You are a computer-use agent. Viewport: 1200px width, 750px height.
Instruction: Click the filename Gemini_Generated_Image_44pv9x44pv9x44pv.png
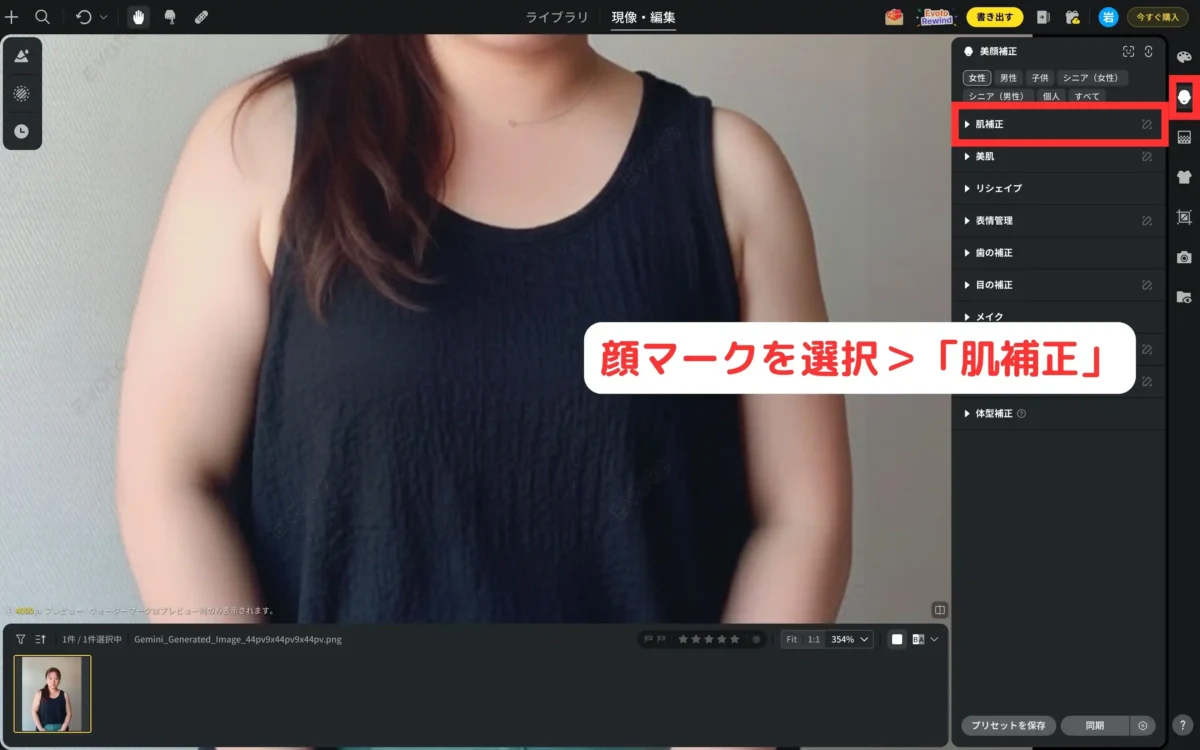(237, 639)
